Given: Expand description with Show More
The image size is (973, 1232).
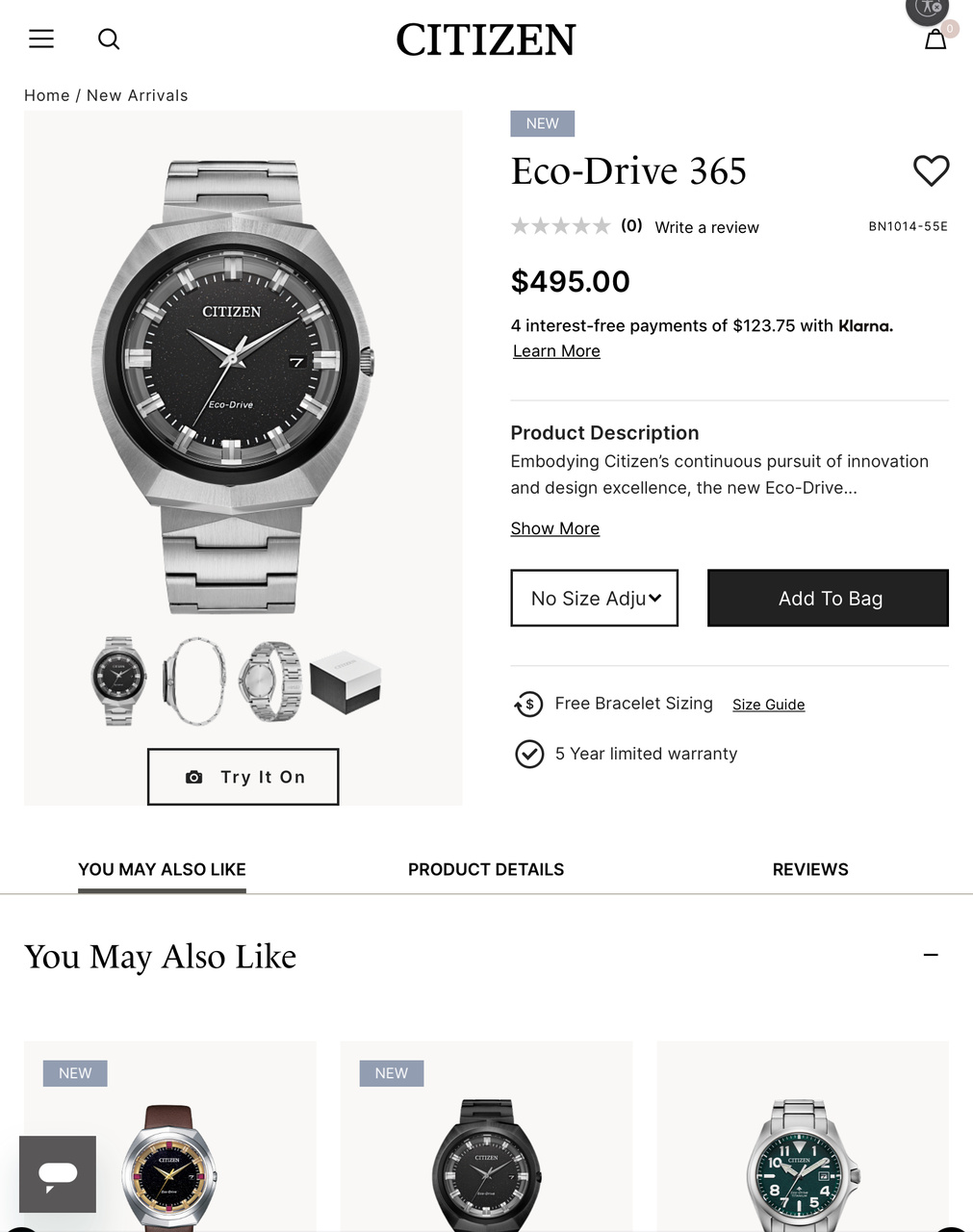Looking at the screenshot, I should [x=555, y=528].
